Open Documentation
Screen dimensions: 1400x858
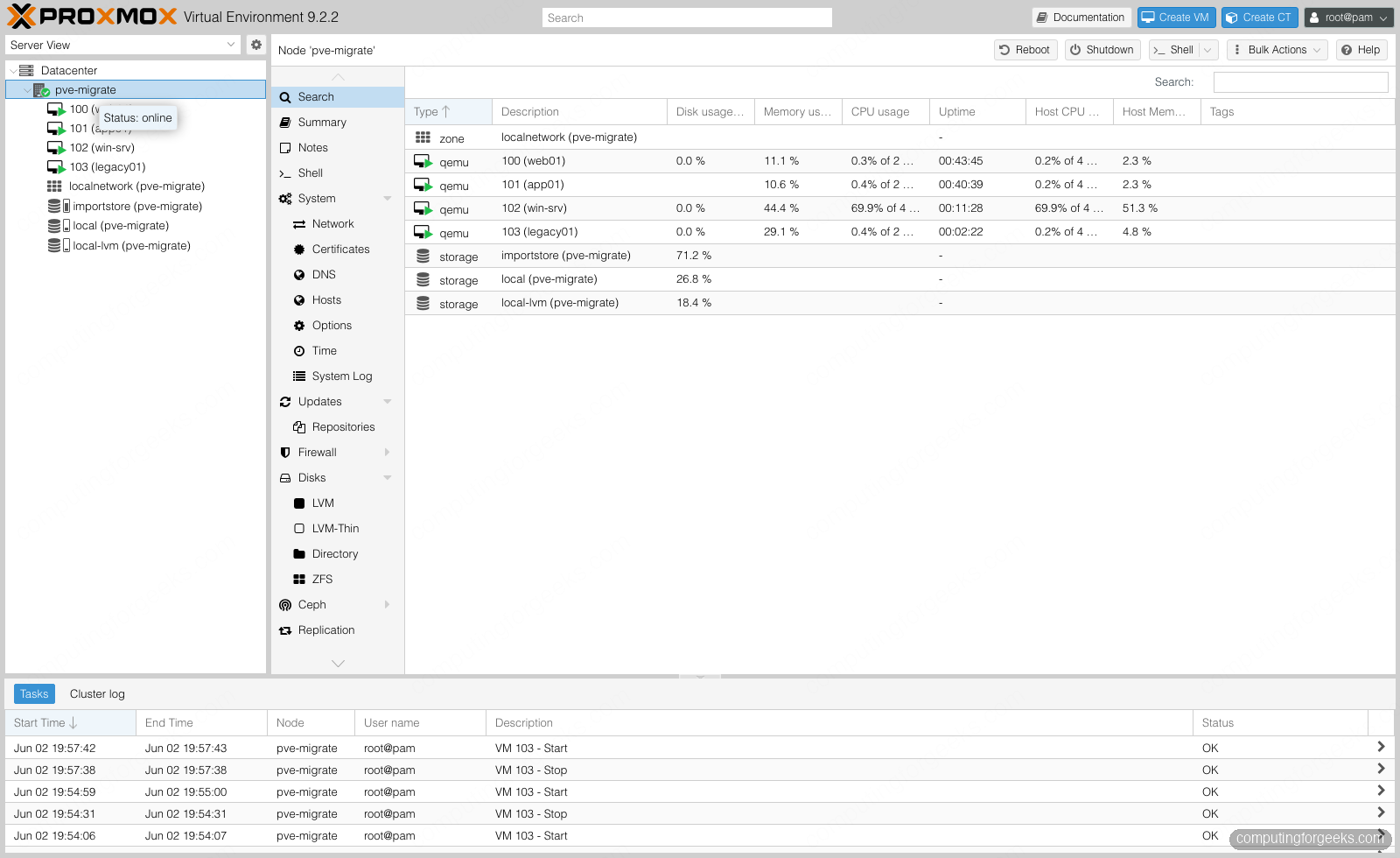point(1081,18)
